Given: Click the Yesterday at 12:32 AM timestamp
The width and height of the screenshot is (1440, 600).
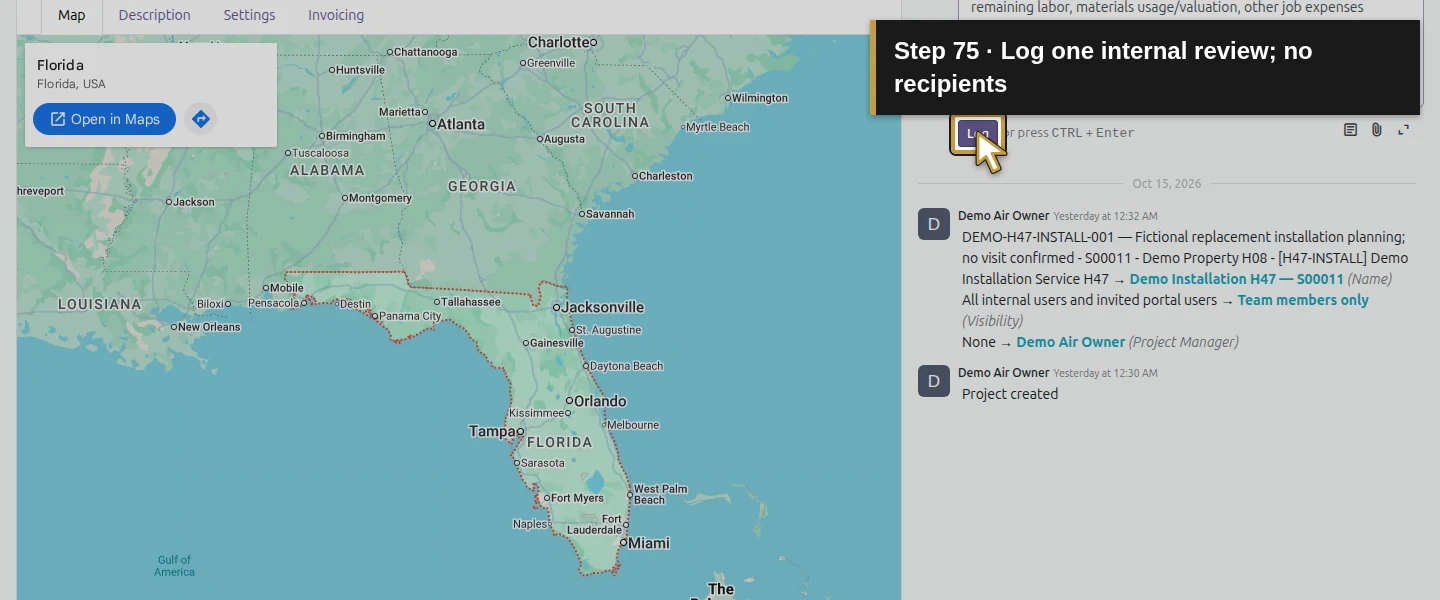Looking at the screenshot, I should point(1105,216).
